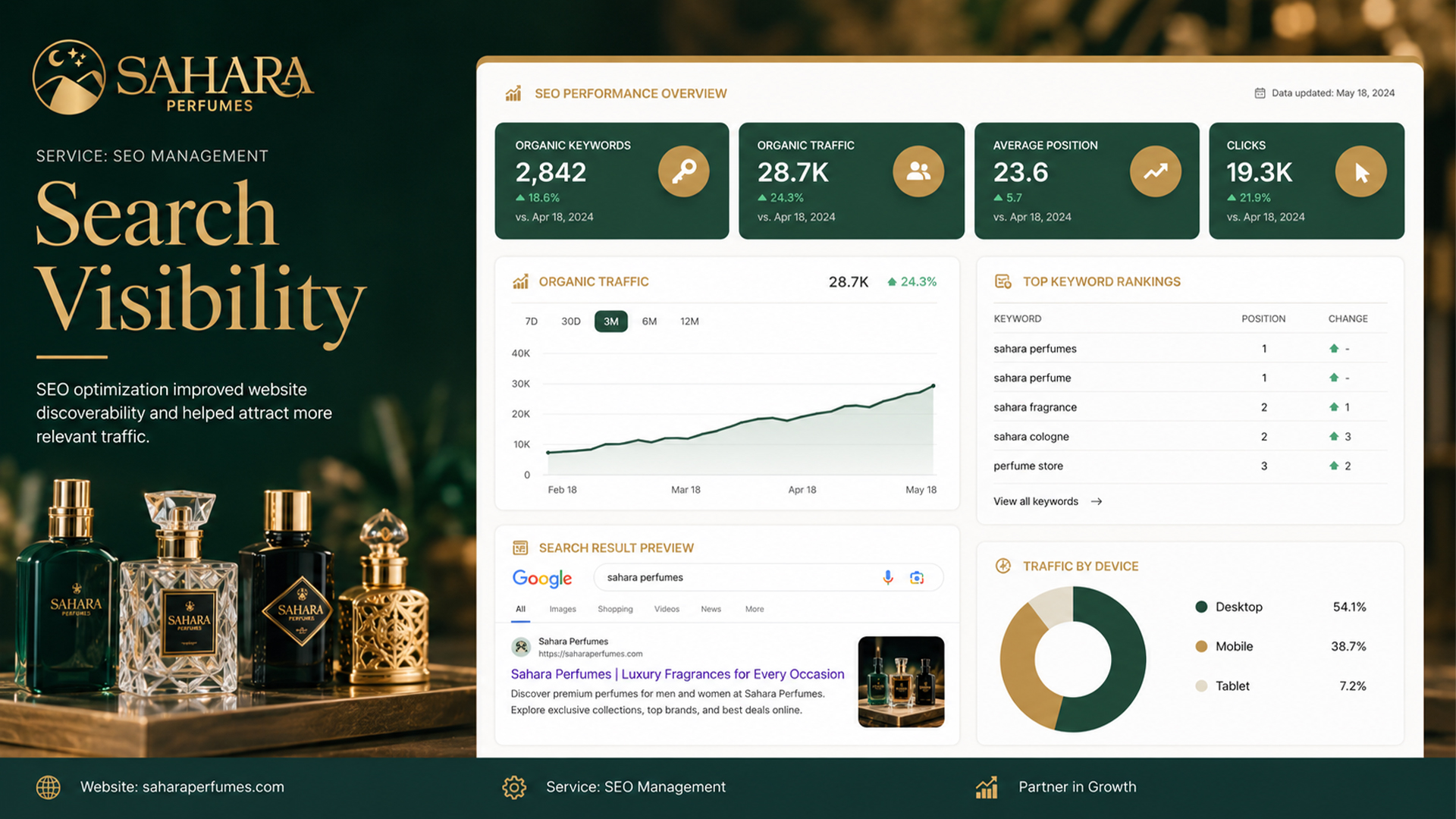
Task: Click the sahara fragrance keyword row
Action: pos(1190,407)
